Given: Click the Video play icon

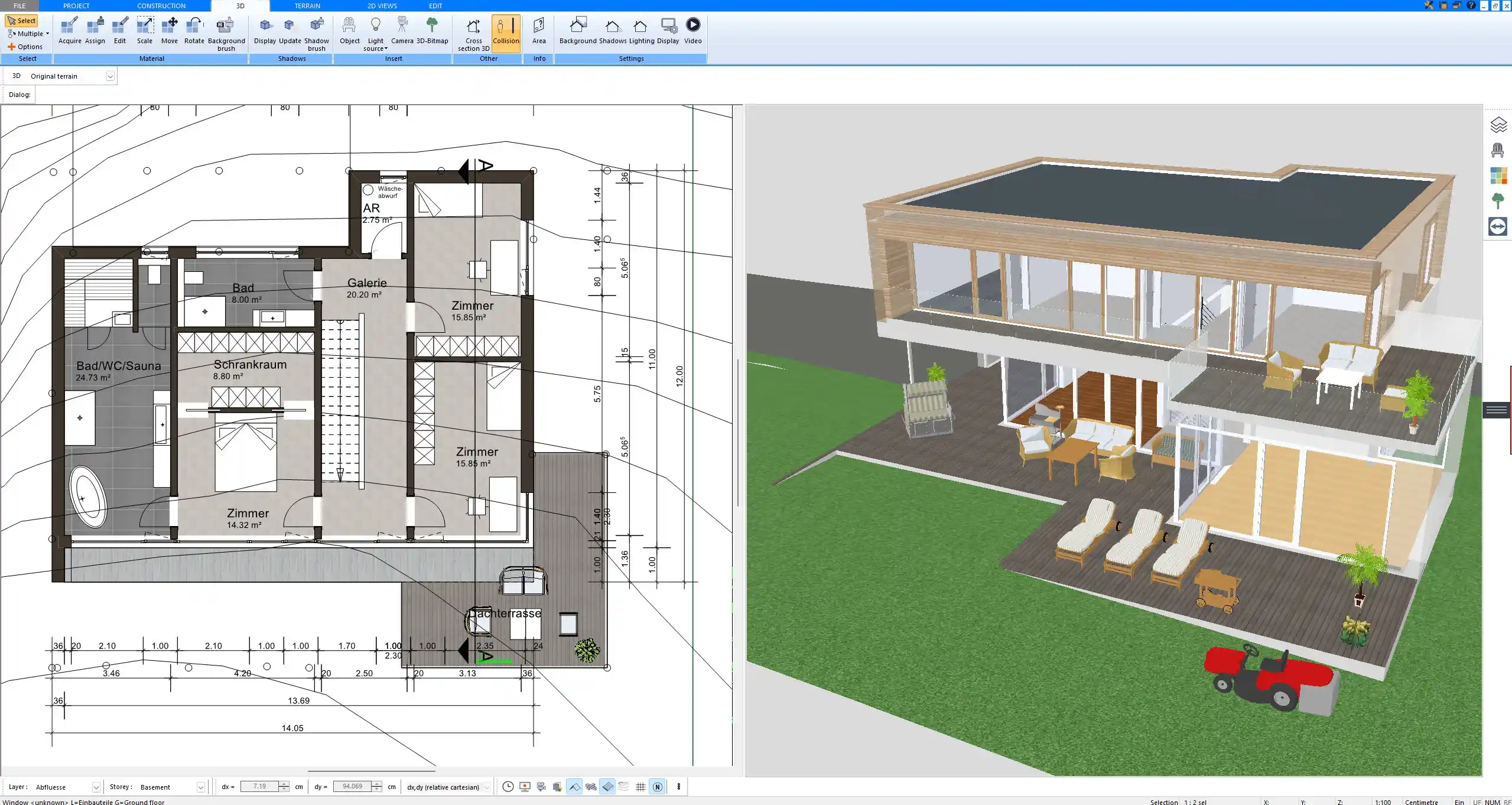Looking at the screenshot, I should tap(693, 25).
